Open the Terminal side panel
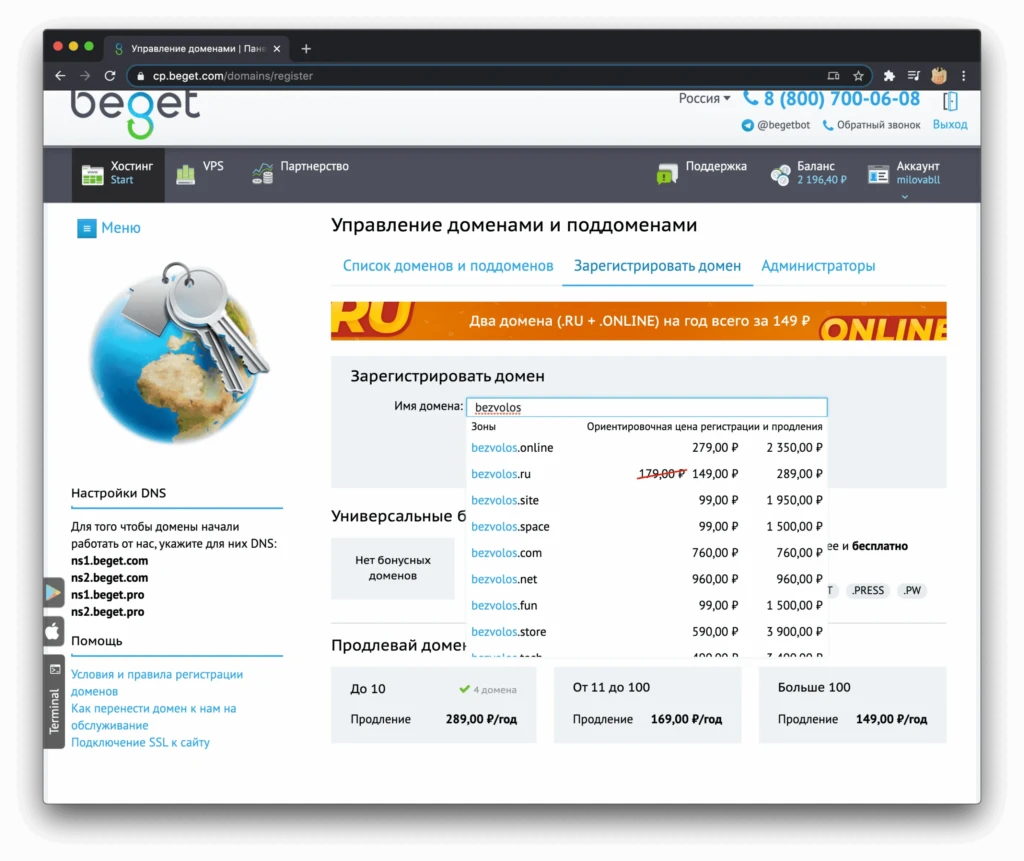 click(x=54, y=702)
